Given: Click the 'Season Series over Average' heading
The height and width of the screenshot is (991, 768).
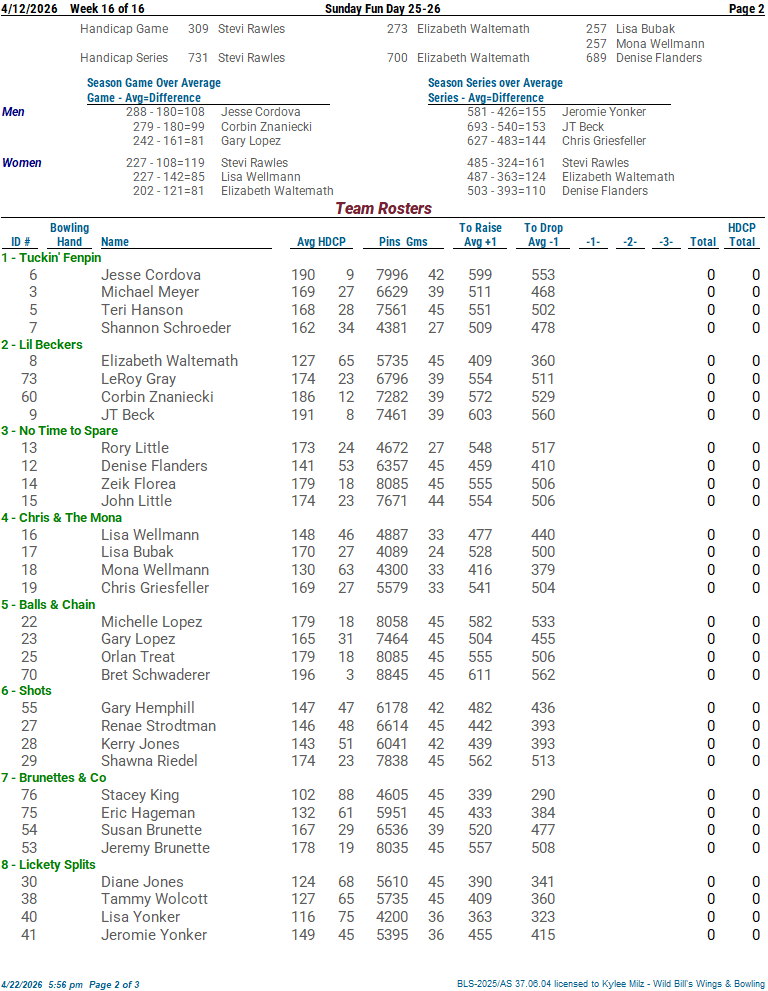Looking at the screenshot, I should pos(495,83).
